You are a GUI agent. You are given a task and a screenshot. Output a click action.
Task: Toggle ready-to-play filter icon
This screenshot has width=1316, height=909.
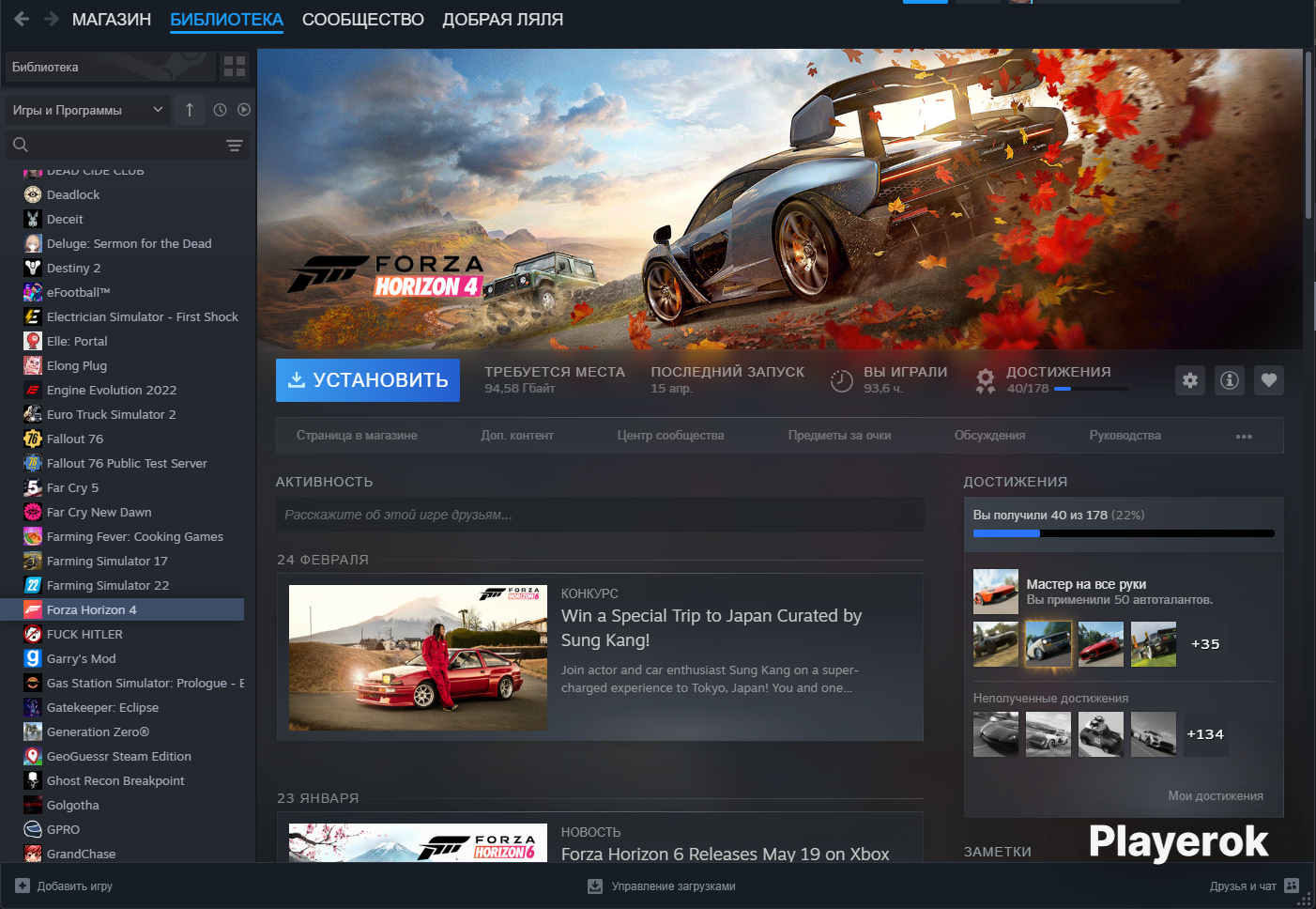[244, 110]
